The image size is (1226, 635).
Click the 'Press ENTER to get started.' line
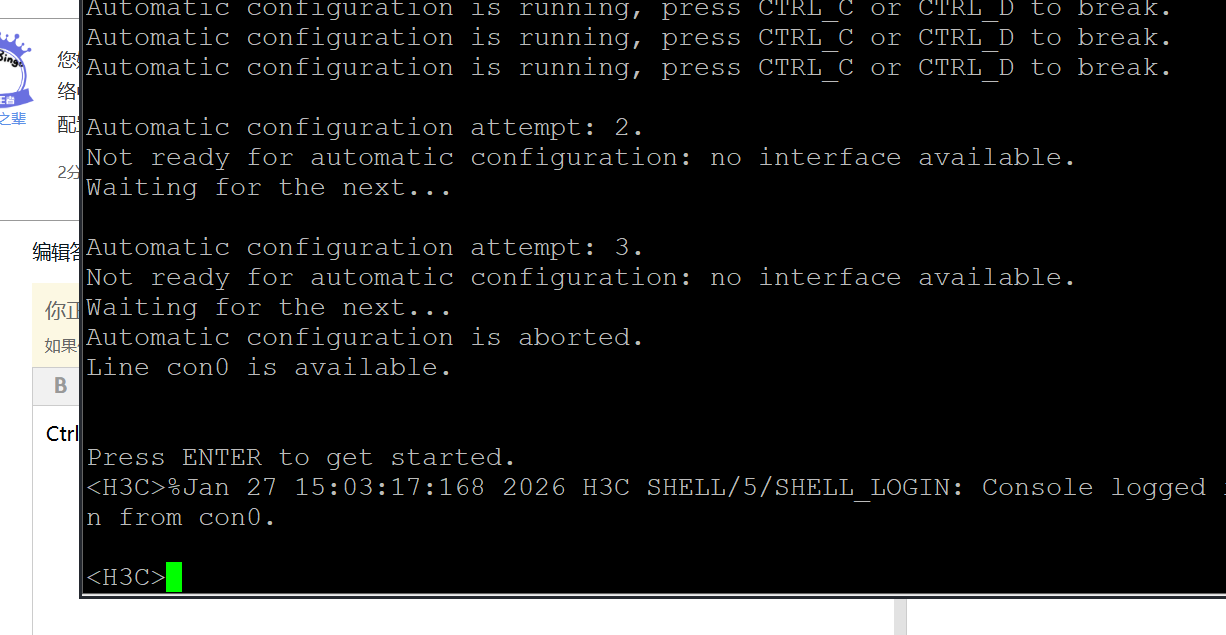(x=301, y=458)
